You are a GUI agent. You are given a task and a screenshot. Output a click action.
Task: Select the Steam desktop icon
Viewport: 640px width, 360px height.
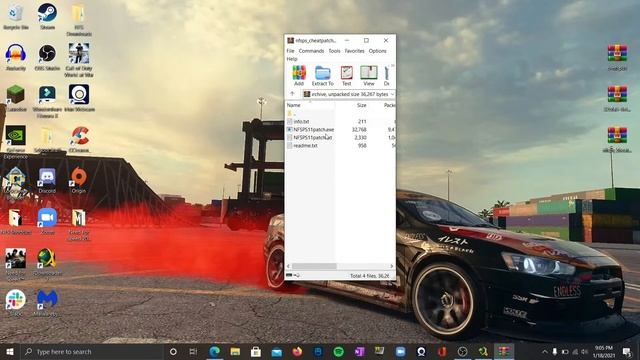point(47,17)
